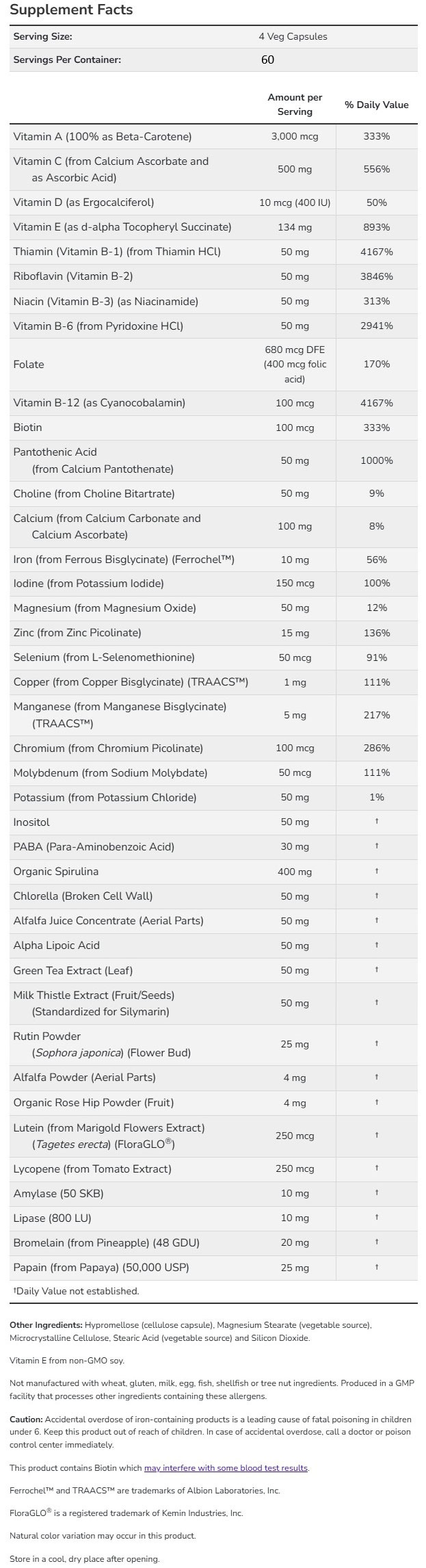Click the Servings Per Container value 60
This screenshot has width=426, height=1568.
(x=267, y=60)
